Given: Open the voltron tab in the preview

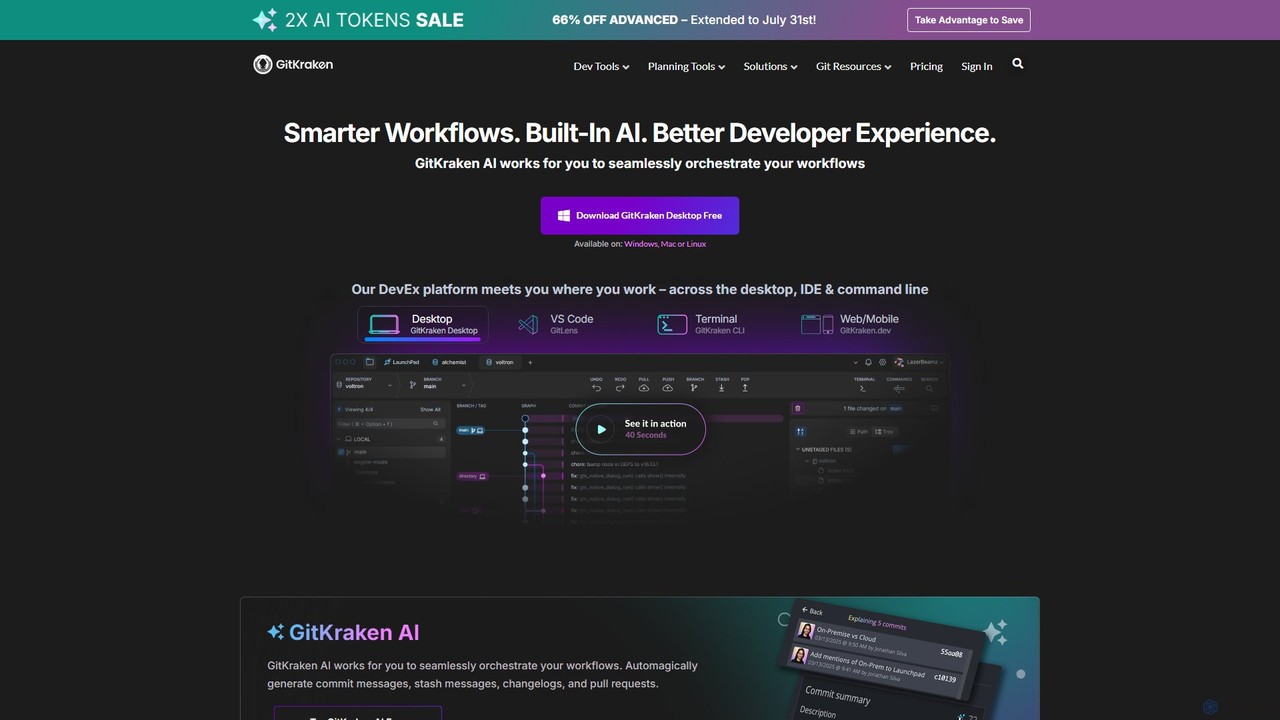Looking at the screenshot, I should coord(501,362).
